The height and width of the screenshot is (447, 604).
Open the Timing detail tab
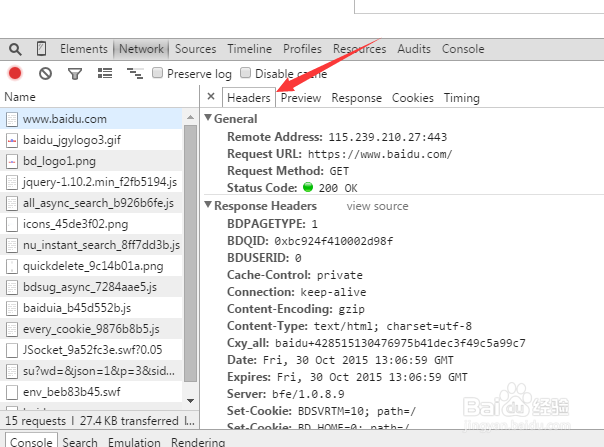(x=462, y=98)
